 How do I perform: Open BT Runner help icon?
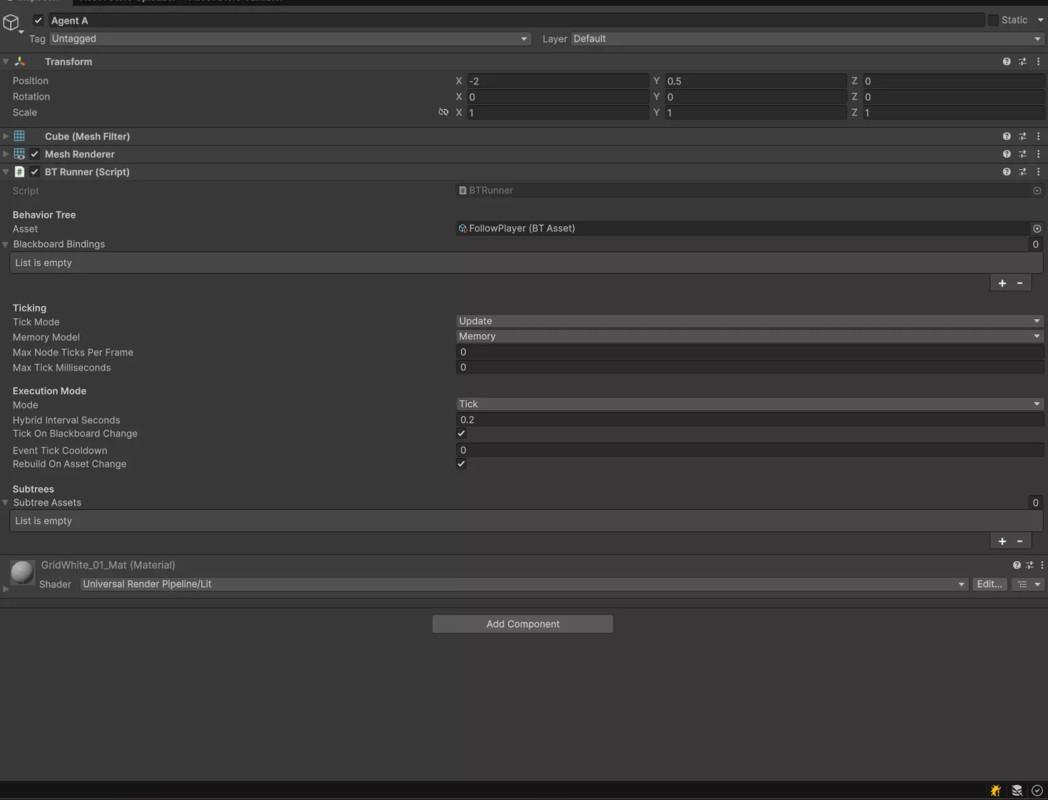pyautogui.click(x=1007, y=172)
